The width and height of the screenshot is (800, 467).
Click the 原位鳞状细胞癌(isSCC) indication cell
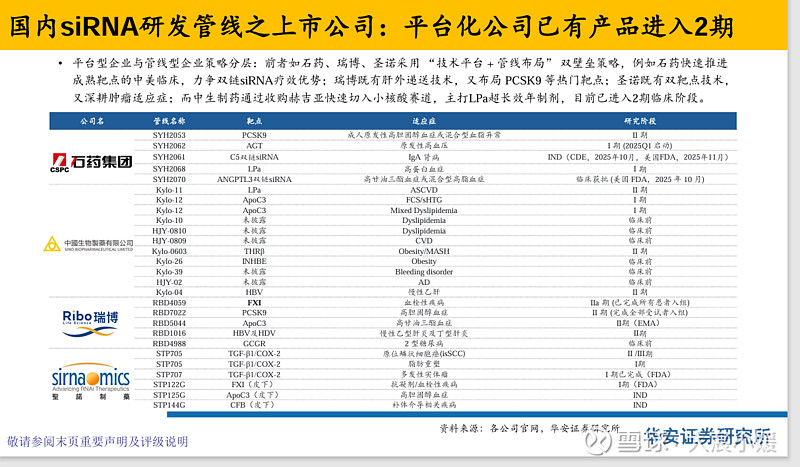424,354
